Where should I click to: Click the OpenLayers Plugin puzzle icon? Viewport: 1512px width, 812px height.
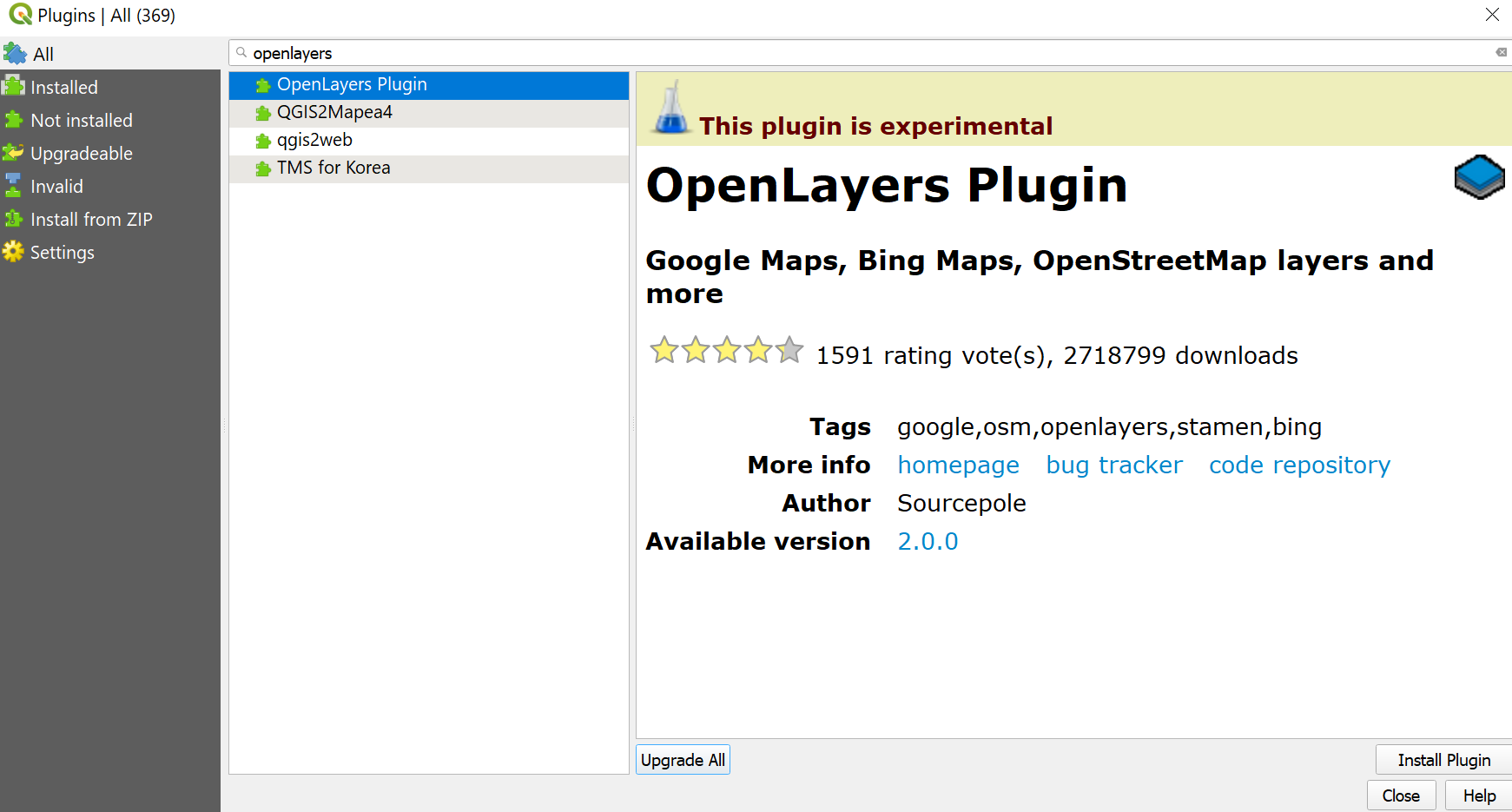point(263,86)
